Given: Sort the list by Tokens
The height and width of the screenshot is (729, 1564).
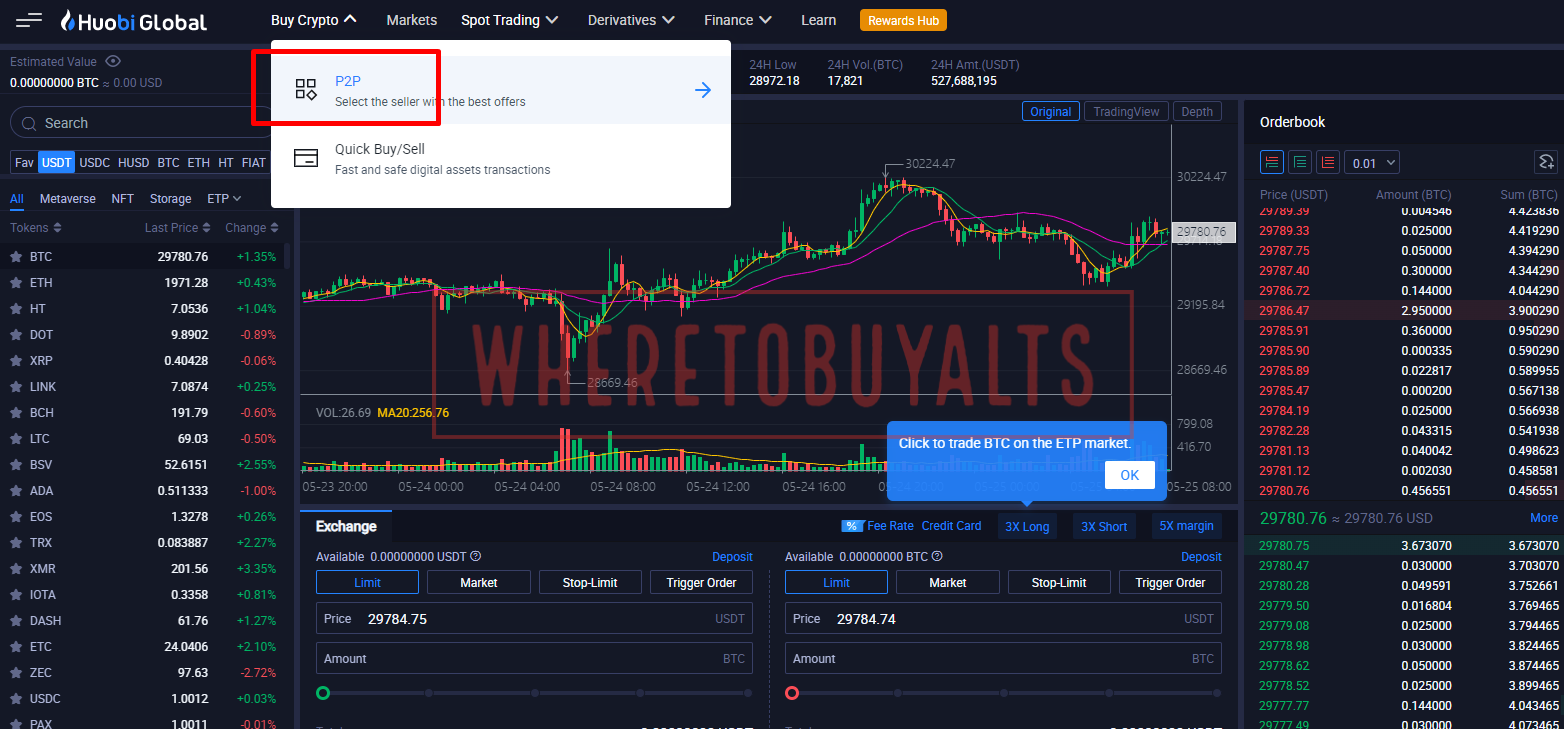Looking at the screenshot, I should pos(36,228).
